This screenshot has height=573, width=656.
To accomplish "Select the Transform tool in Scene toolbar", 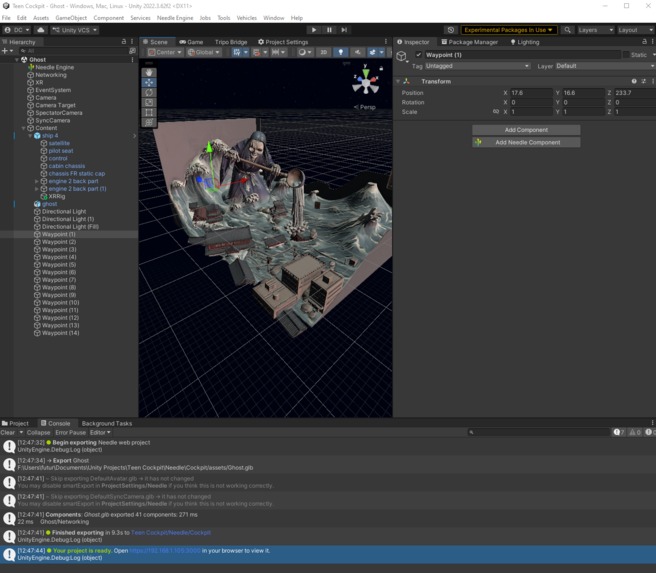I will [x=149, y=123].
